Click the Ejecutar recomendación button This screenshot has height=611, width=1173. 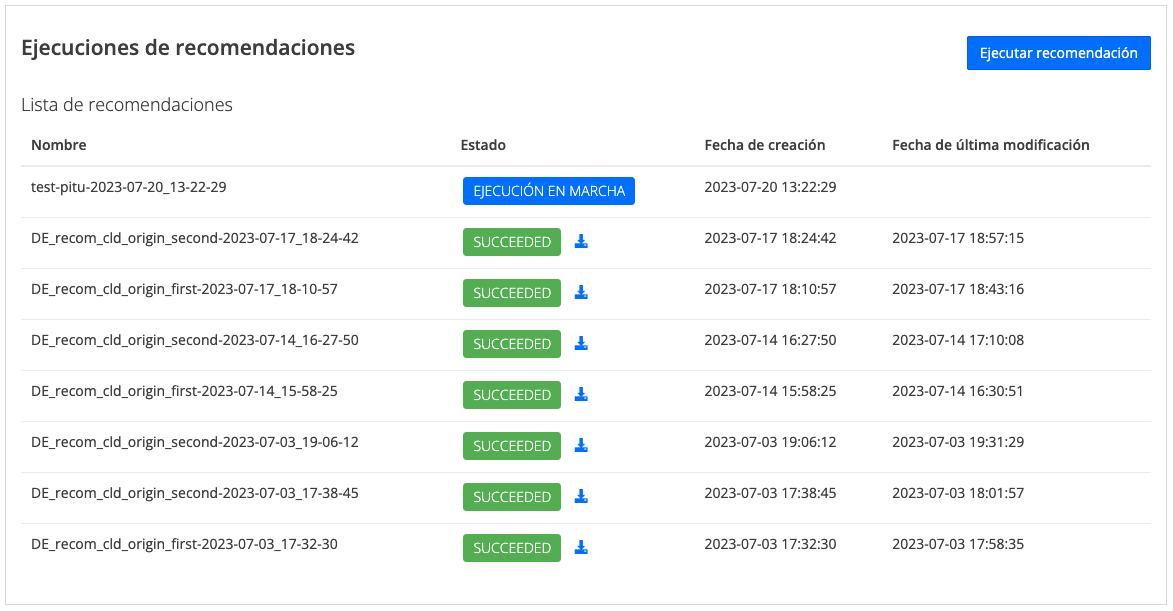click(1058, 53)
